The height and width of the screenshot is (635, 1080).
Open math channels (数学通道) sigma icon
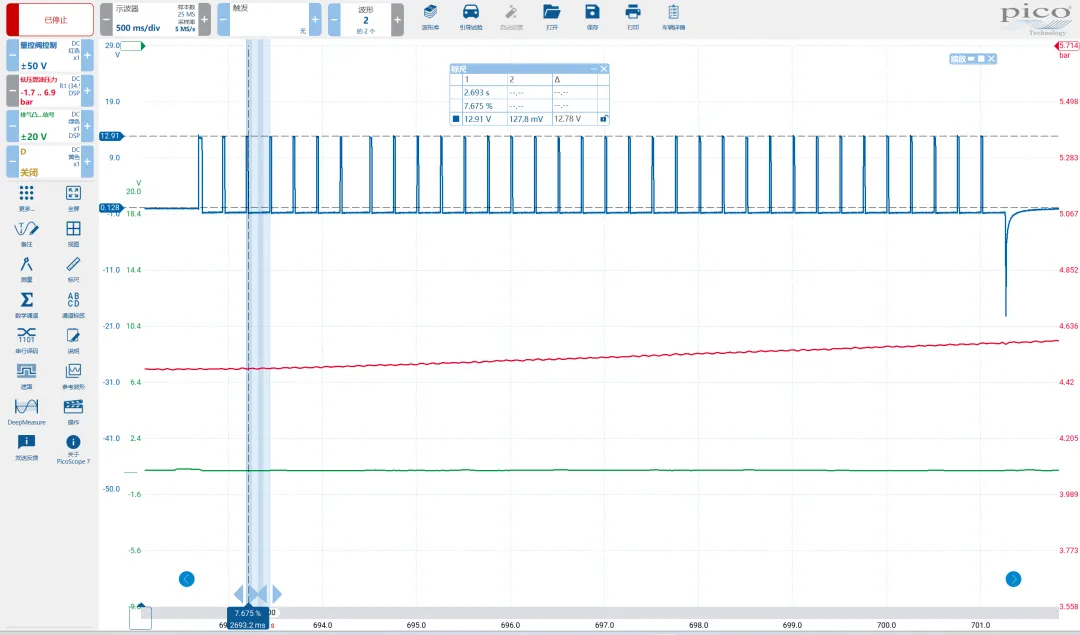coord(27,304)
